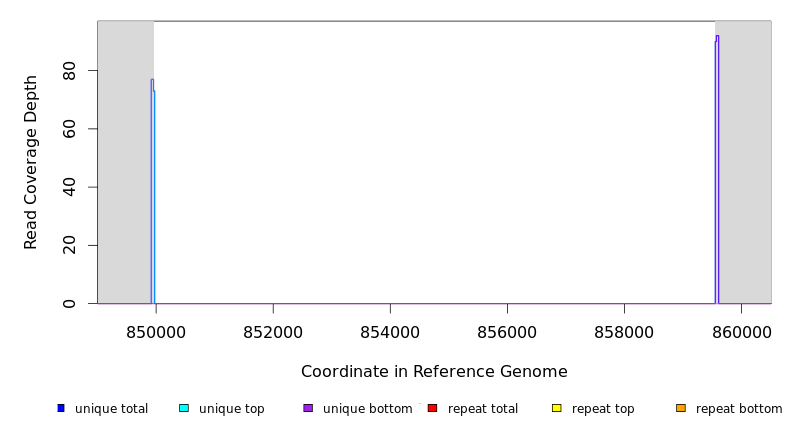
Task: Select the yellow repeat top legend swatch
Action: [x=556, y=408]
